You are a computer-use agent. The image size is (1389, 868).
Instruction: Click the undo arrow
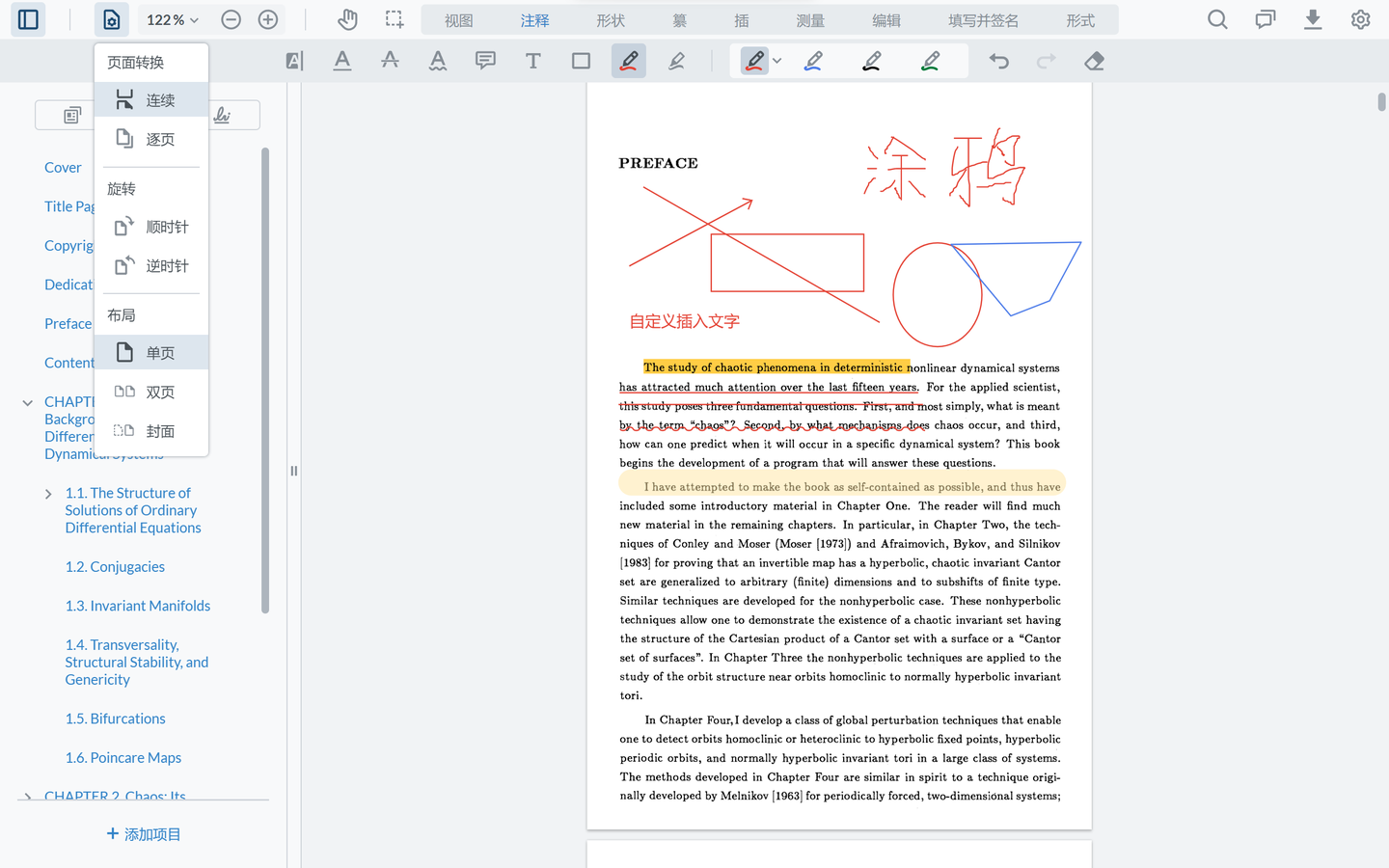(998, 60)
